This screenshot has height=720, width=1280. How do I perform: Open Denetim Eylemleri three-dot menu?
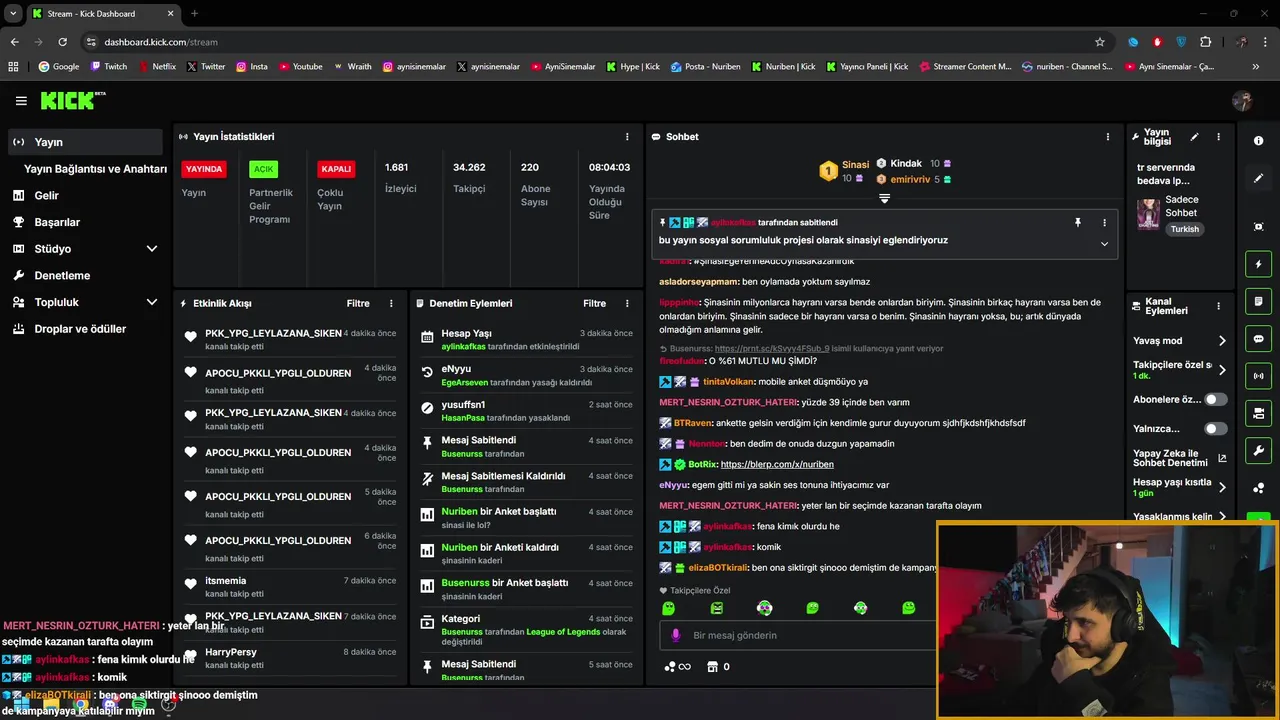tap(627, 303)
